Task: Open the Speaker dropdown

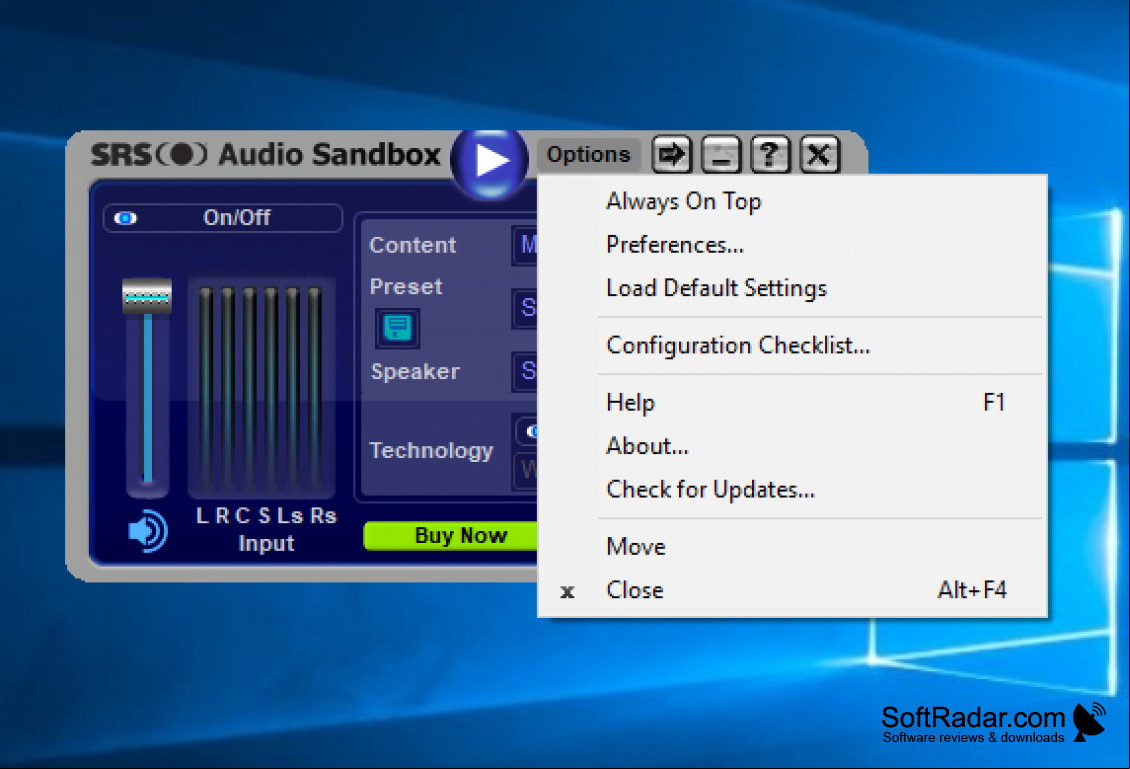Action: 525,371
